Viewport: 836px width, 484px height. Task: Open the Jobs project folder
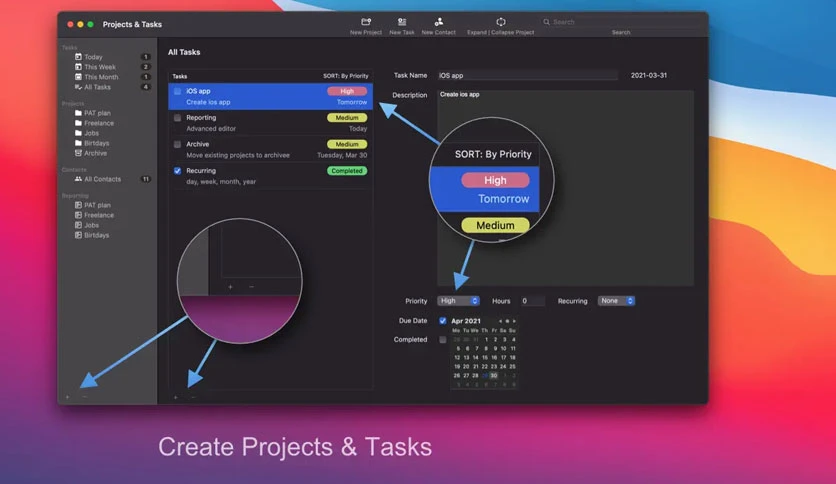[91, 133]
